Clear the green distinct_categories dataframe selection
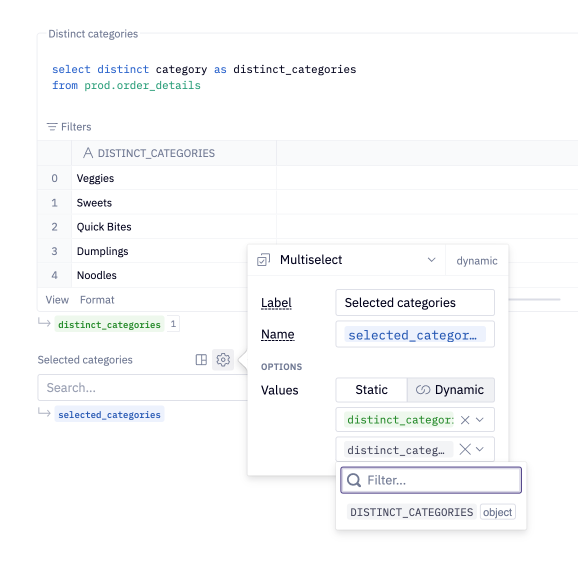Viewport: 578px width, 567px height. [x=465, y=420]
